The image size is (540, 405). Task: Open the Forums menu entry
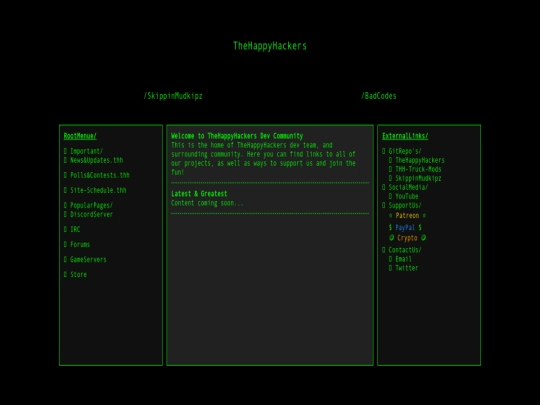80,245
